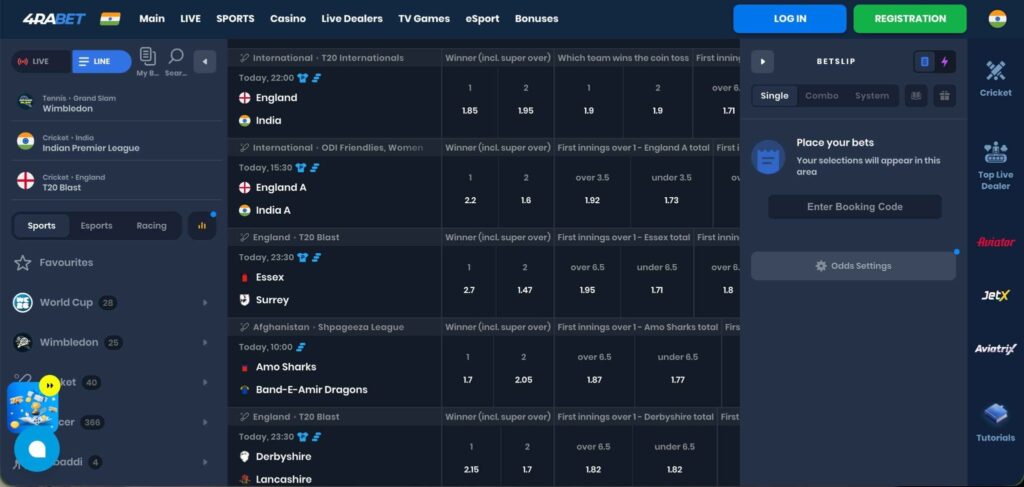Switch to LIVE mode toggle
1024x487 pixels.
click(x=42, y=61)
